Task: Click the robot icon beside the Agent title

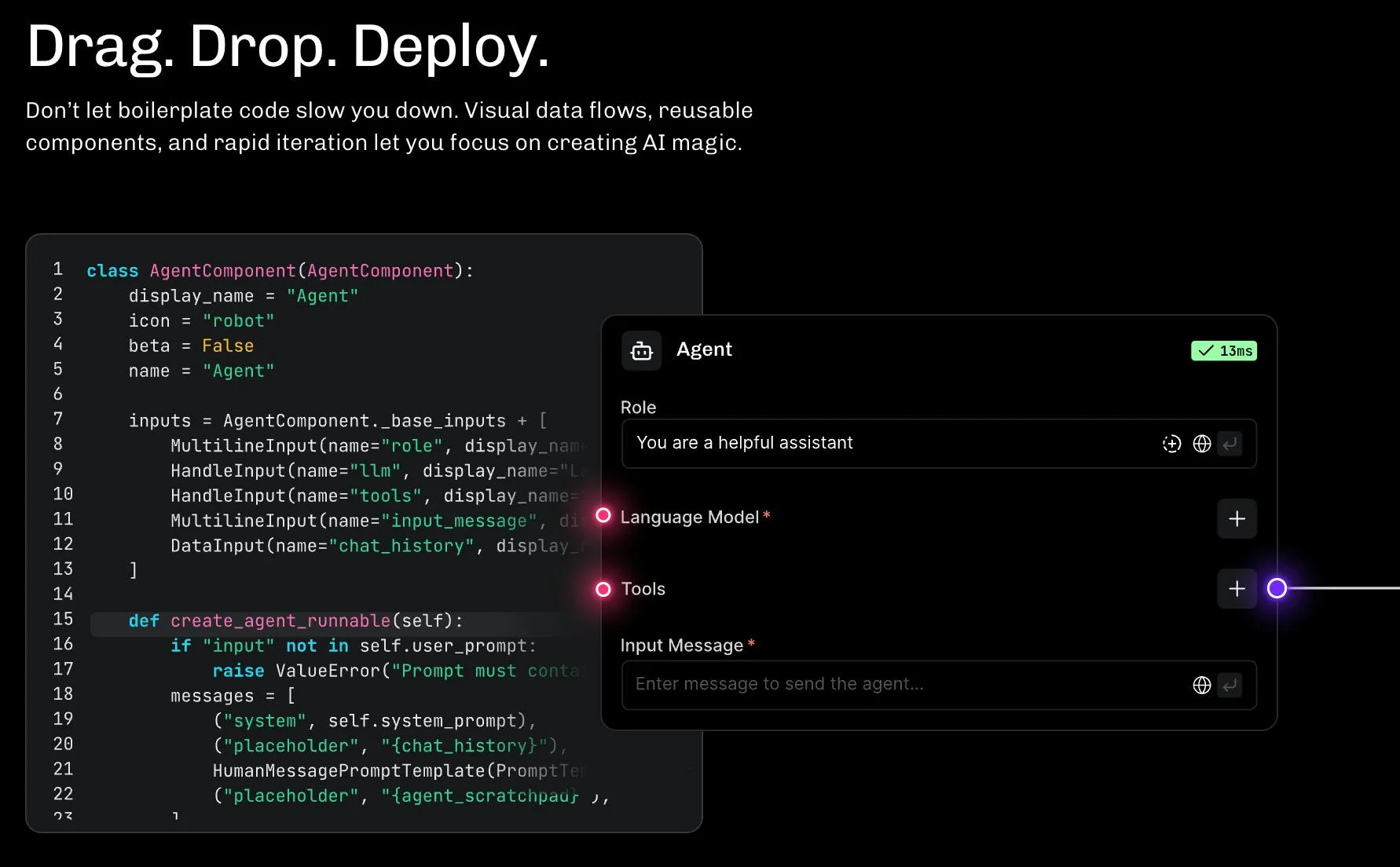Action: [642, 350]
